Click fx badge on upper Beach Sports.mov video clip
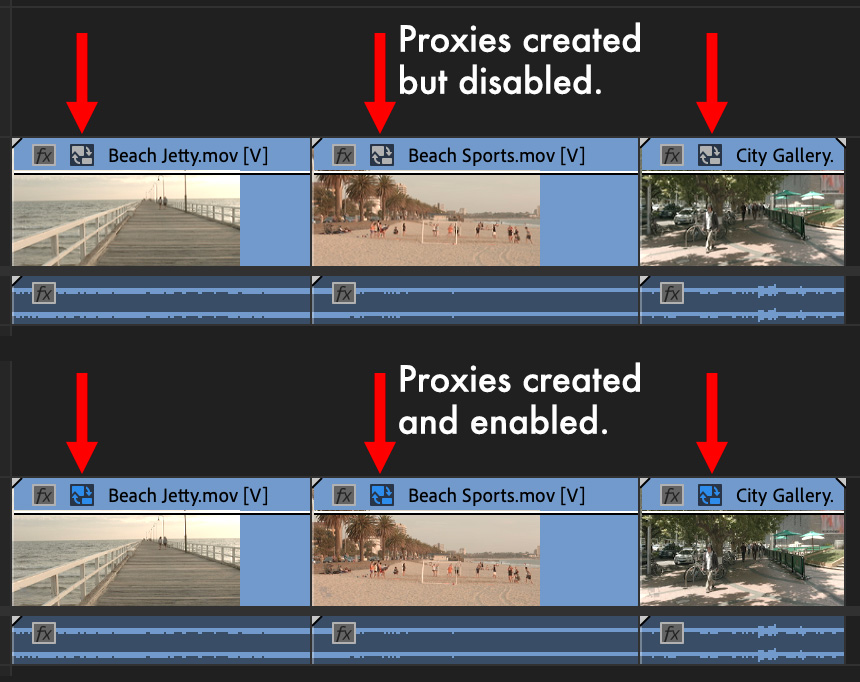 click(x=344, y=155)
